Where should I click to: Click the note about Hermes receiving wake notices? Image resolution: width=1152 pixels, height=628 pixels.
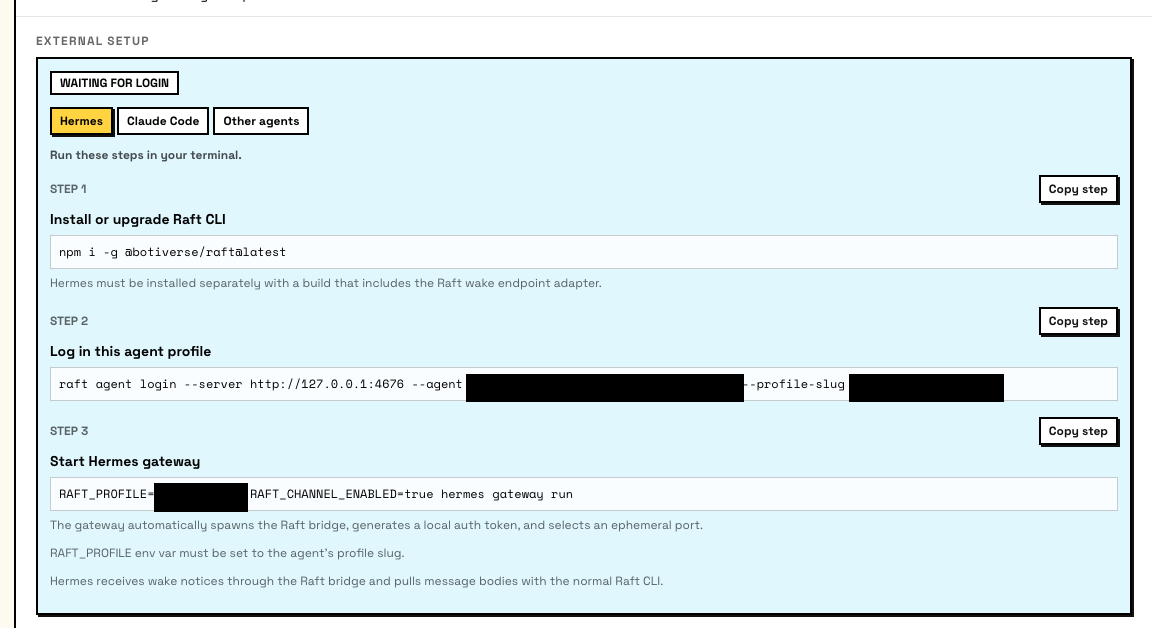click(x=356, y=581)
